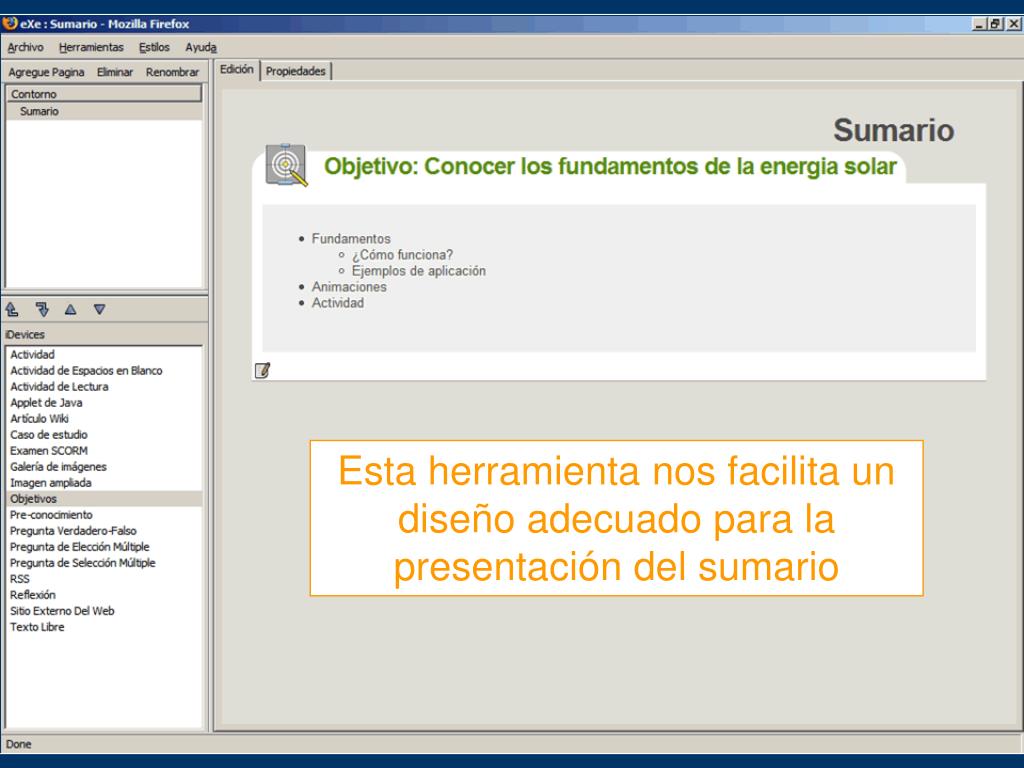Open the Ayuda menu
The height and width of the screenshot is (768, 1024).
click(x=200, y=47)
